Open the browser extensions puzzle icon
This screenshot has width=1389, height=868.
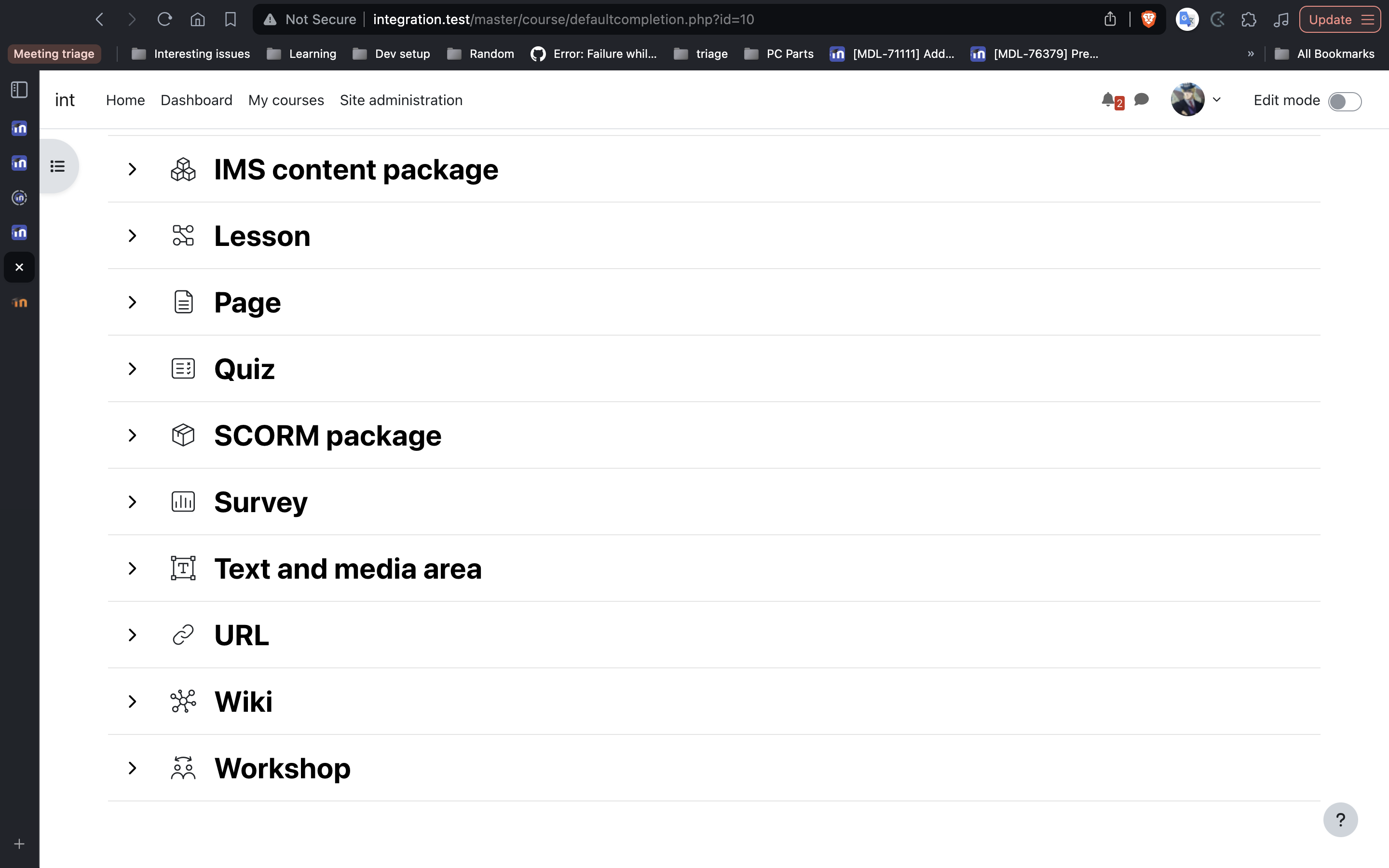1248,19
